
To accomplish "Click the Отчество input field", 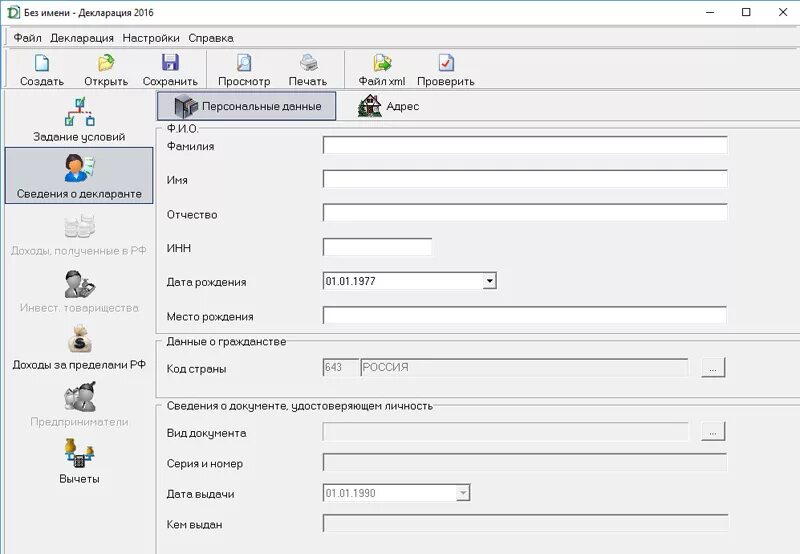I will [x=525, y=212].
